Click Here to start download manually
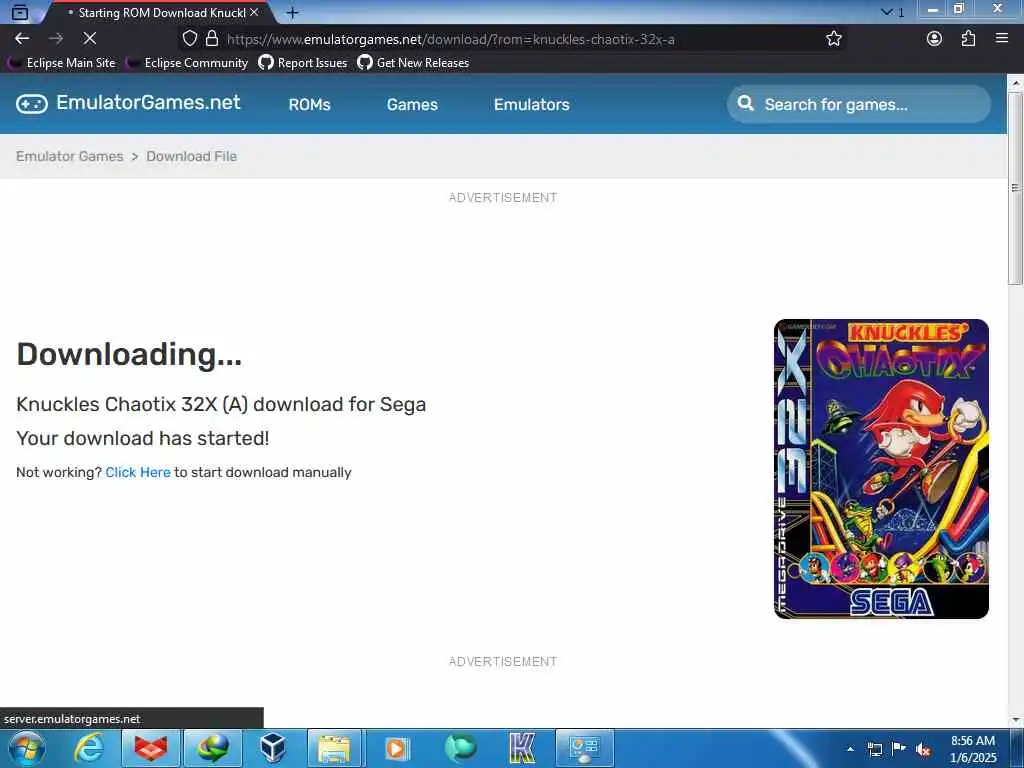 (x=138, y=472)
